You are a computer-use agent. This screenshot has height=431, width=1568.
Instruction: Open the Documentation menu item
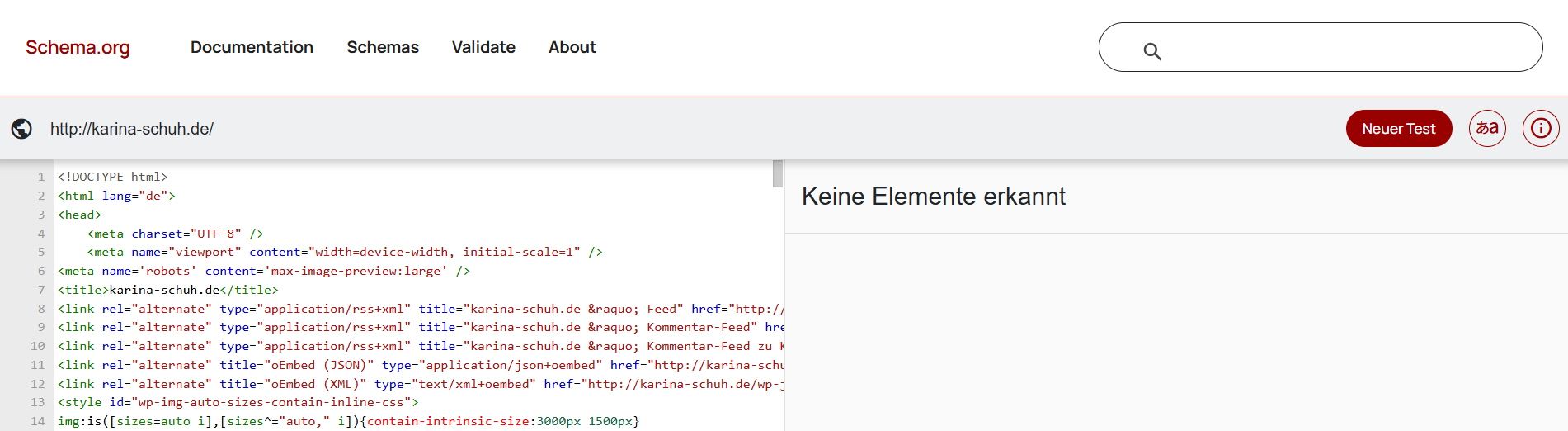(x=252, y=47)
